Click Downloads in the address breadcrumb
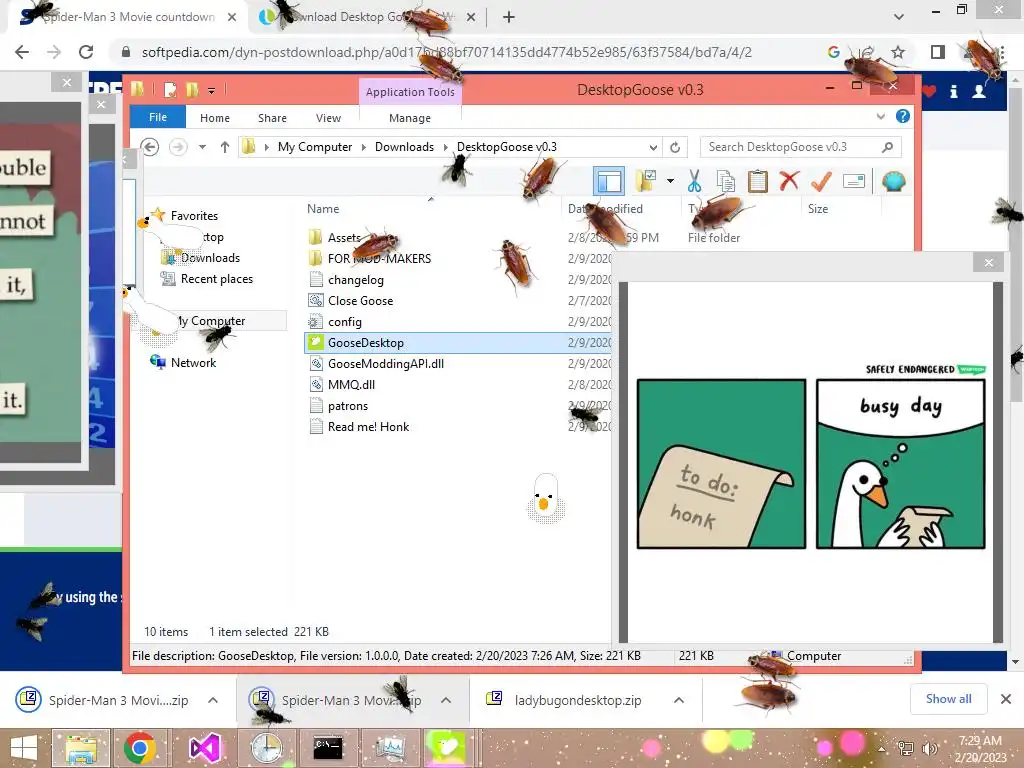The height and width of the screenshot is (768, 1024). [404, 147]
